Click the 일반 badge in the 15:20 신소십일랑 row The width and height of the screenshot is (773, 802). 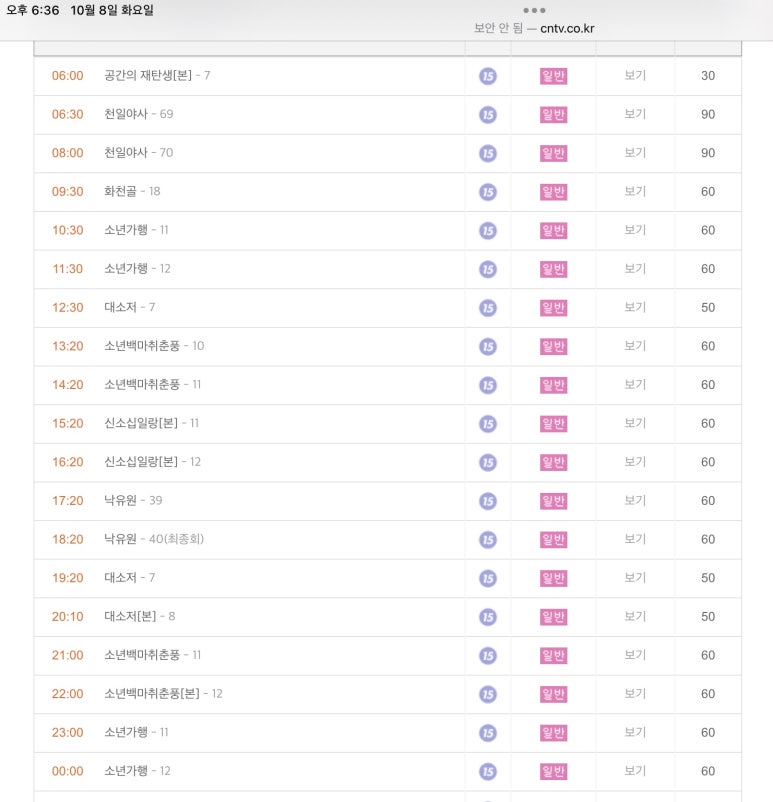(553, 424)
